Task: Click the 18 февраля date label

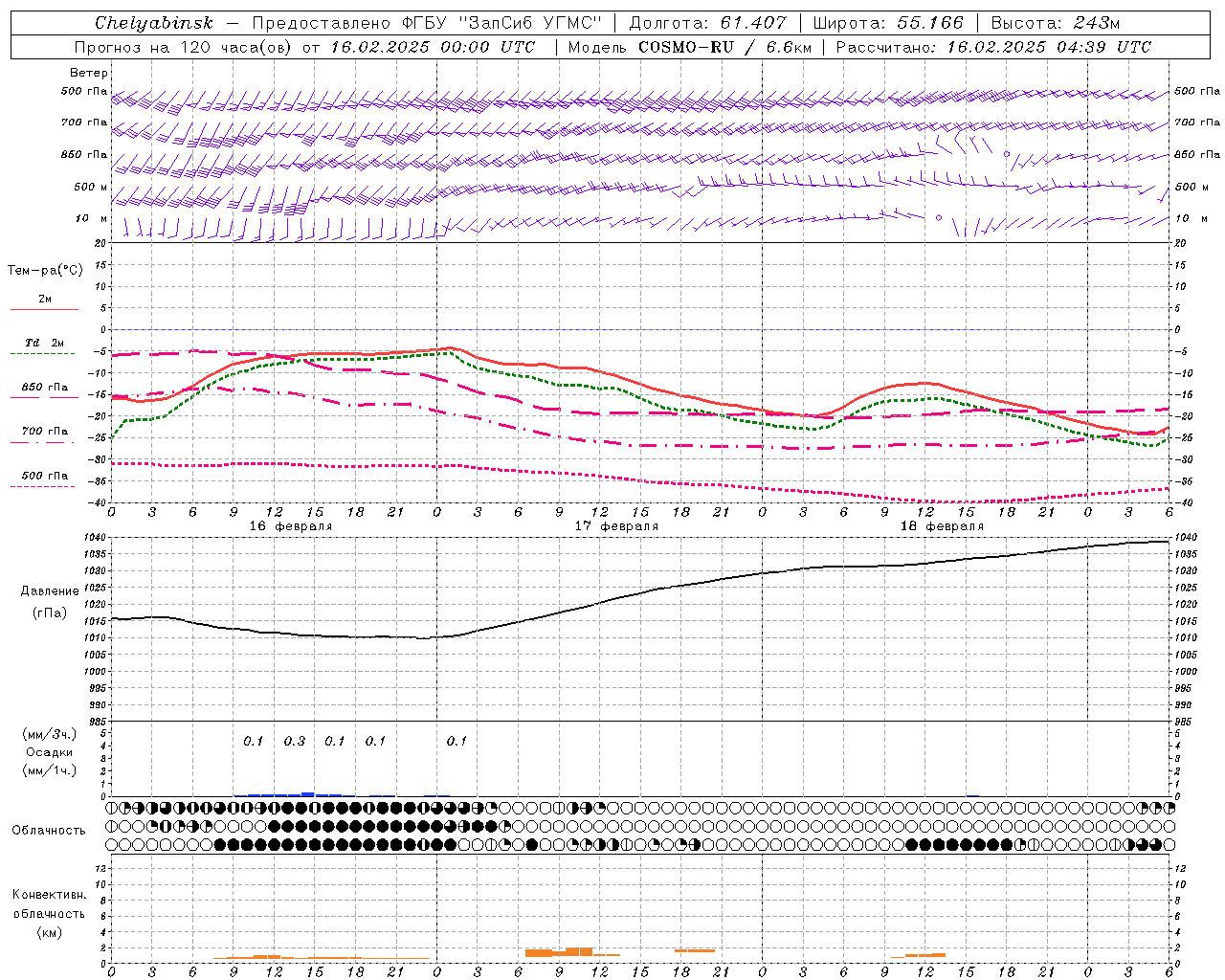Action: [942, 526]
